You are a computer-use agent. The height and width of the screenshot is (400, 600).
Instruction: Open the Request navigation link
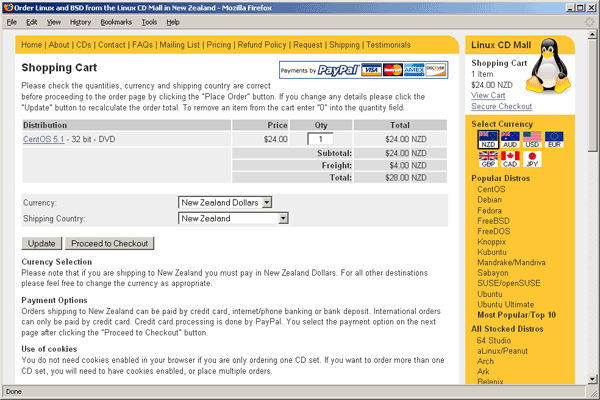[308, 45]
